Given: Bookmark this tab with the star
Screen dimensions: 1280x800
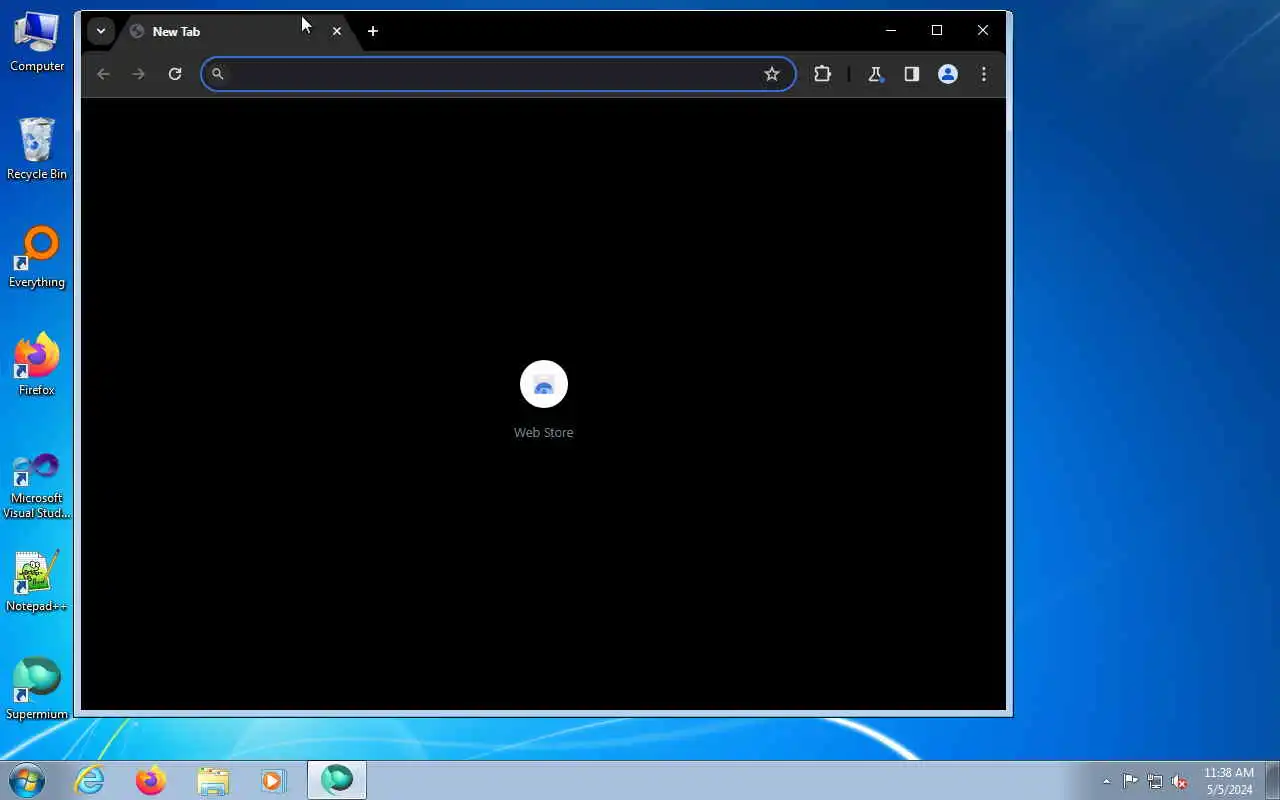Looking at the screenshot, I should coord(772,74).
